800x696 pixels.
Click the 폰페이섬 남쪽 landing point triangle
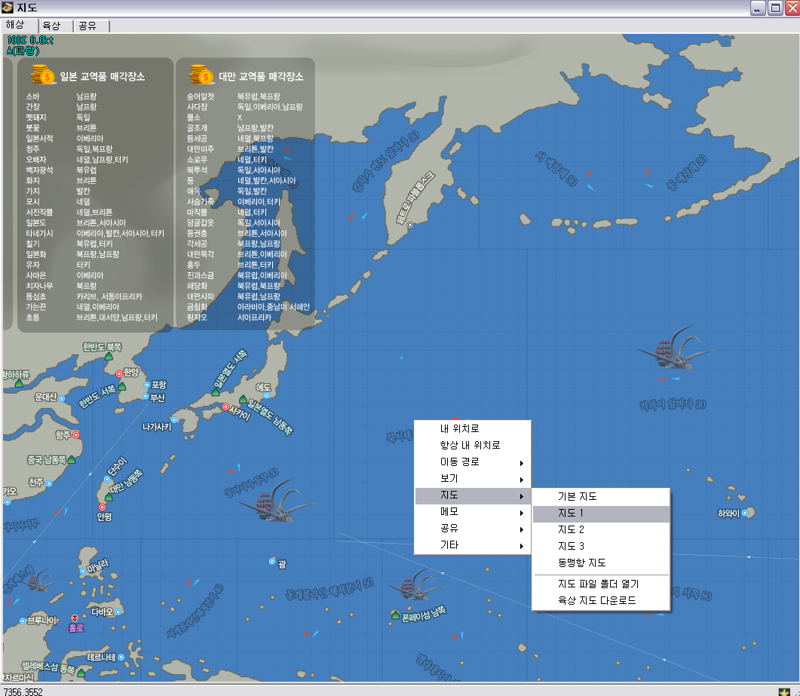395,614
